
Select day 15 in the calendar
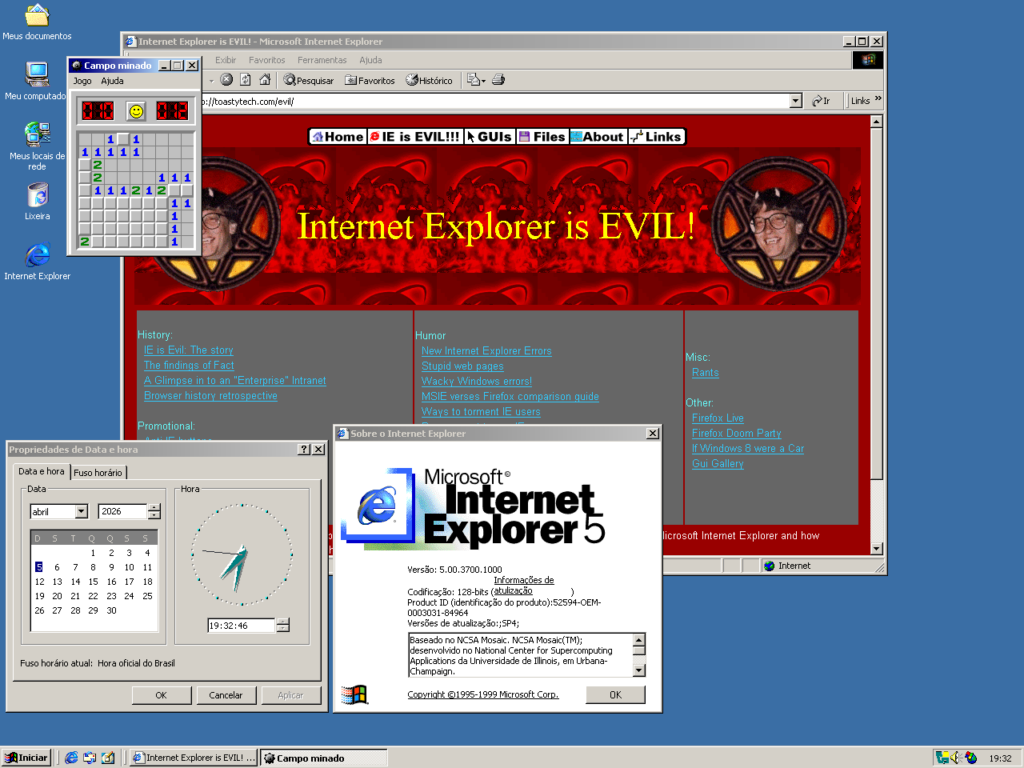(x=93, y=581)
